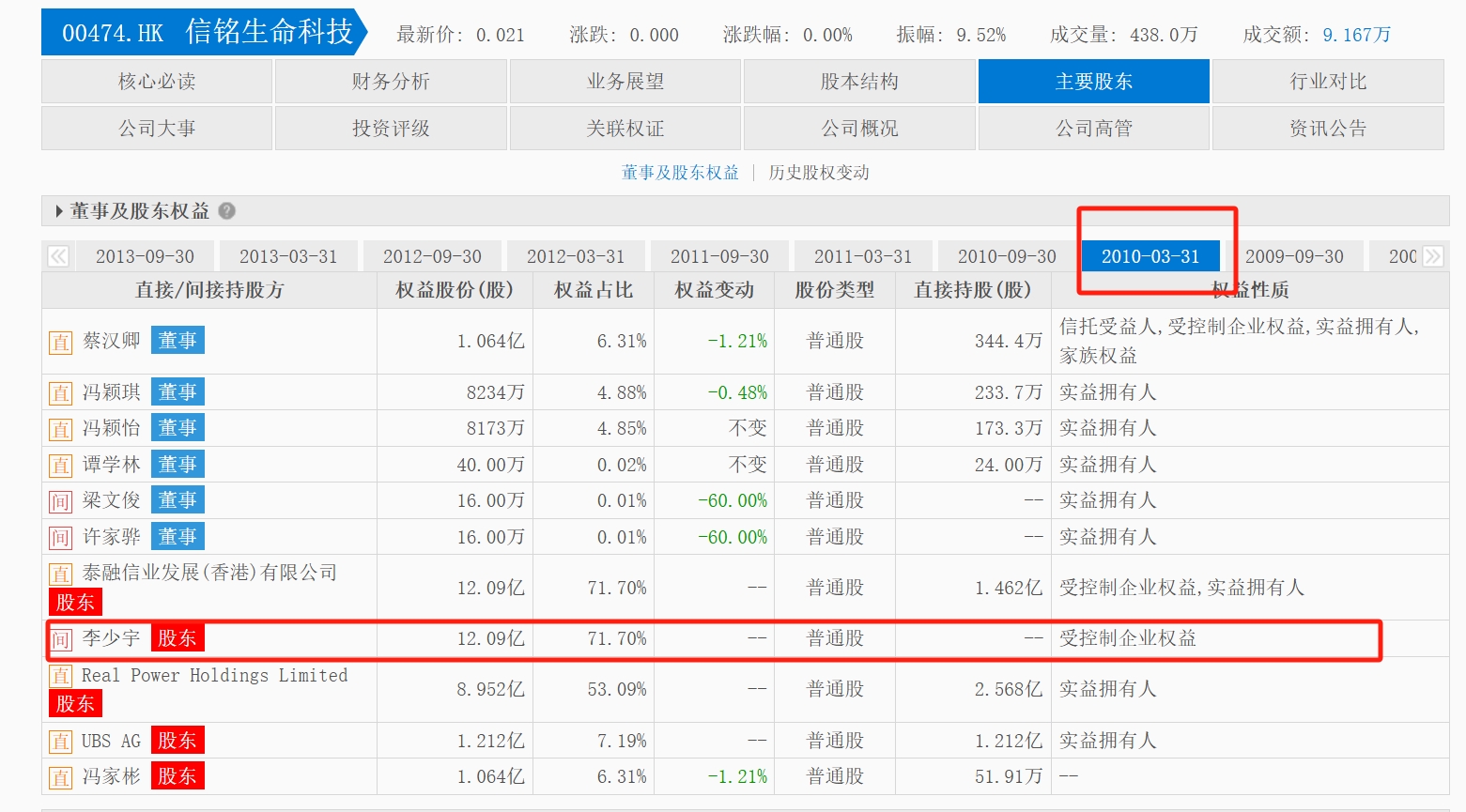Image resolution: width=1466 pixels, height=812 pixels.
Task: Click the 53.09% value in Real Power row
Action: (x=617, y=689)
